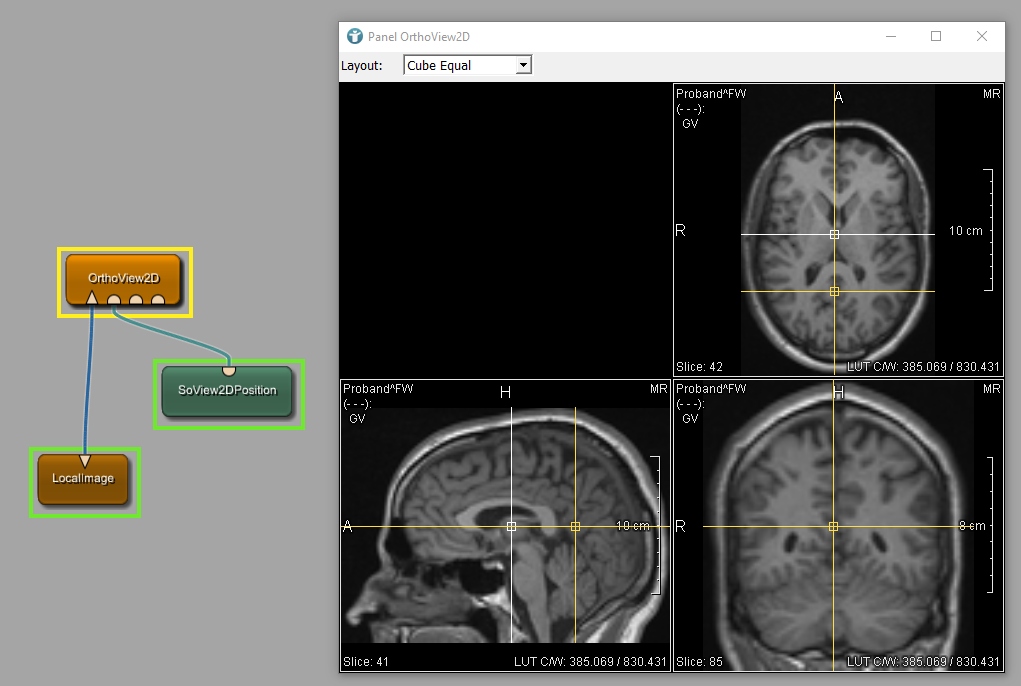This screenshot has height=686, width=1021.
Task: Open the Layout dropdown showing Cube Equal
Action: click(468, 65)
